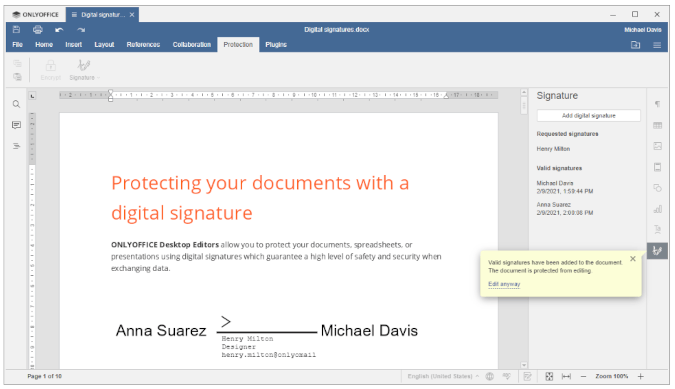Undo the last action

[59, 30]
